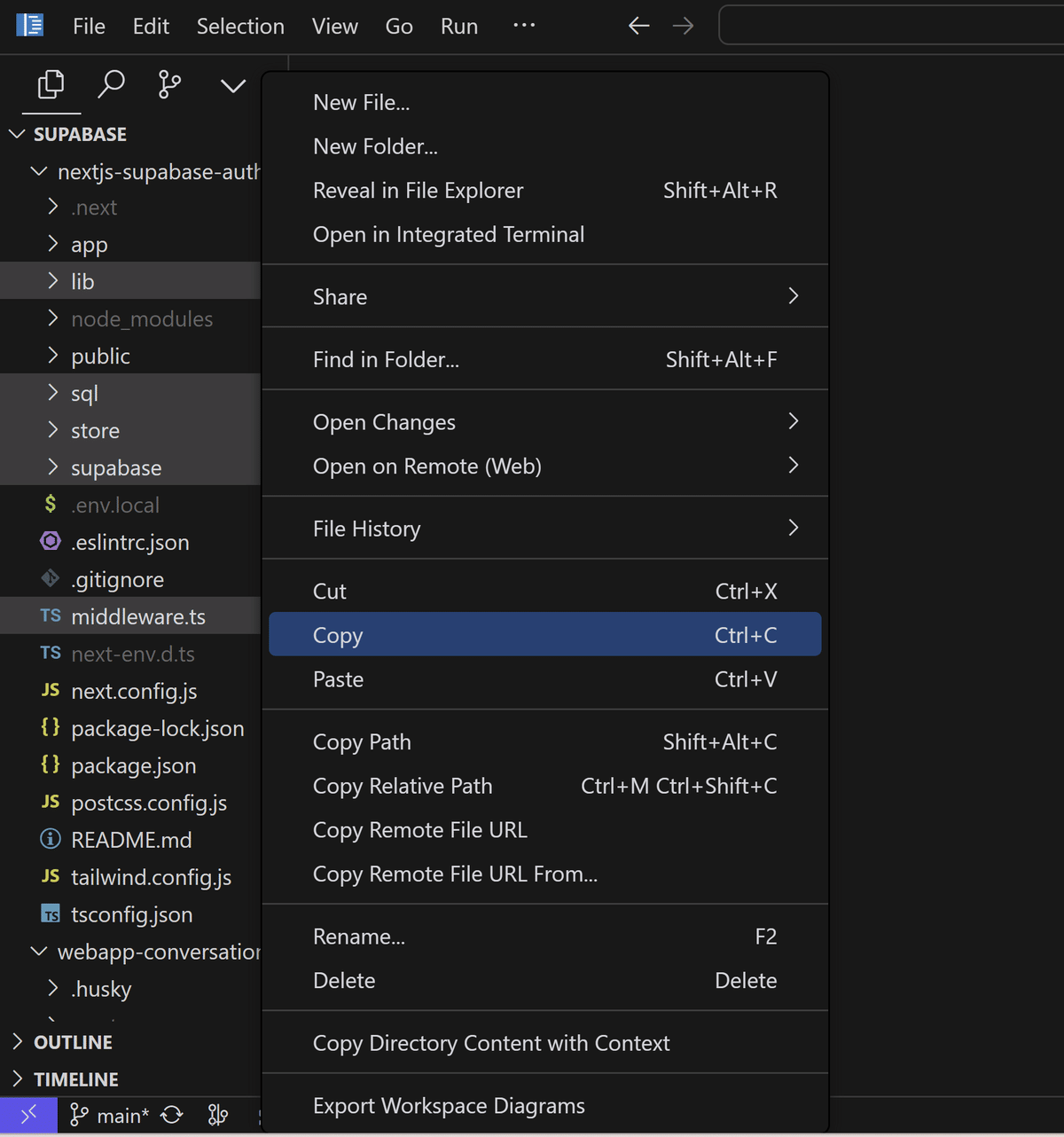The height and width of the screenshot is (1137, 1064).
Task: Open the Edit menu
Action: tap(151, 27)
